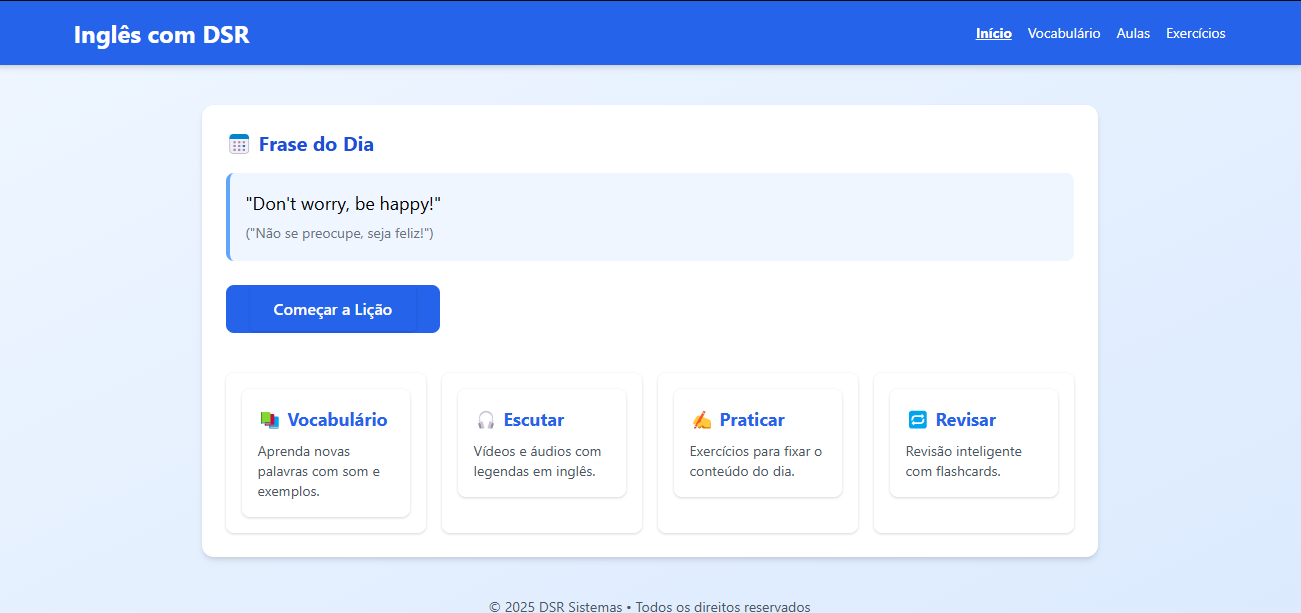Open the Aulas section in the header

tap(1133, 33)
